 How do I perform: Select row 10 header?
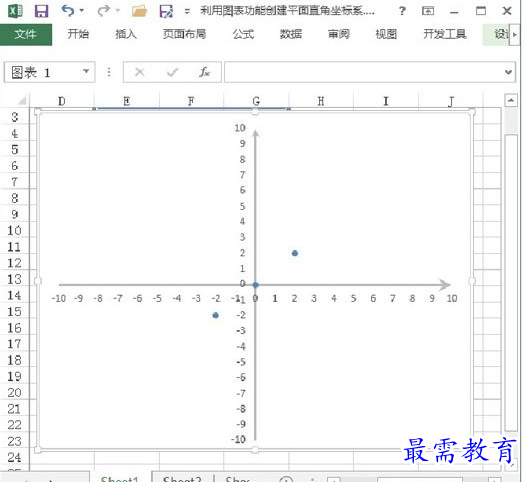pos(15,230)
